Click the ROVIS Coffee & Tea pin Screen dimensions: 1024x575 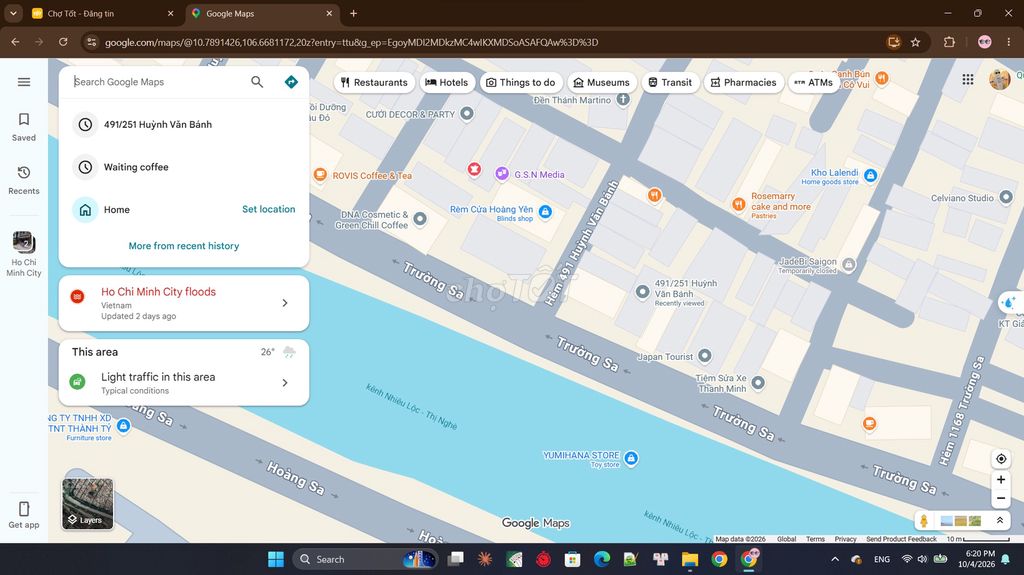[x=320, y=174]
